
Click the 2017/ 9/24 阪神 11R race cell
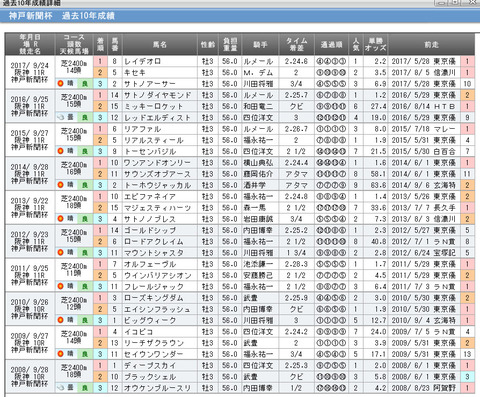[30, 72]
